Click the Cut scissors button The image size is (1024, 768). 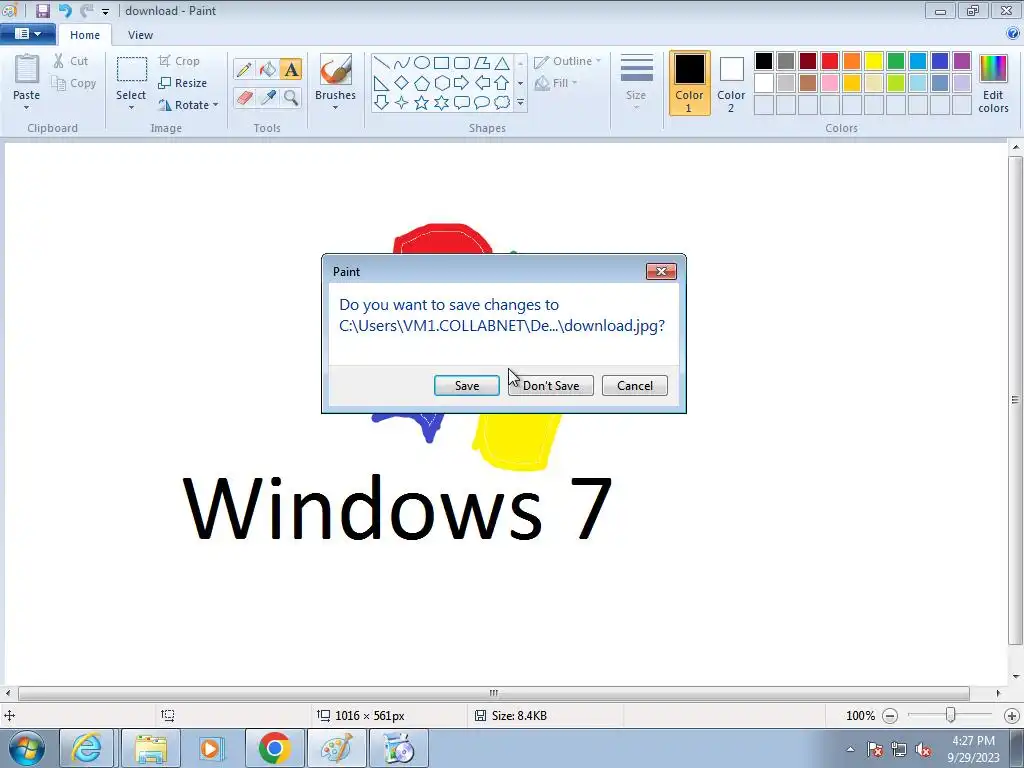(71, 61)
